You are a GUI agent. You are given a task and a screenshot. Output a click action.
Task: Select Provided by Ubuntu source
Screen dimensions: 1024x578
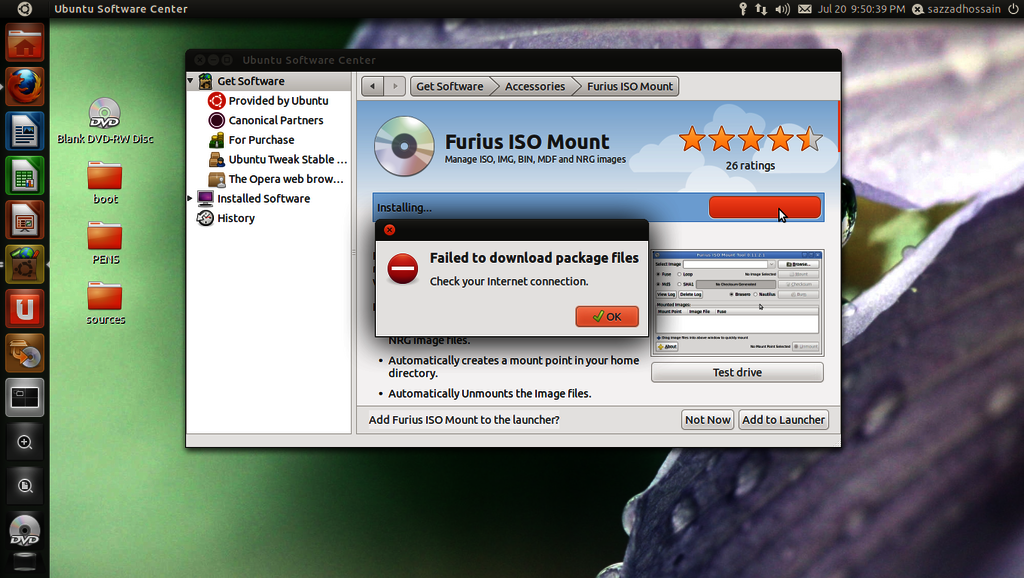(x=277, y=101)
